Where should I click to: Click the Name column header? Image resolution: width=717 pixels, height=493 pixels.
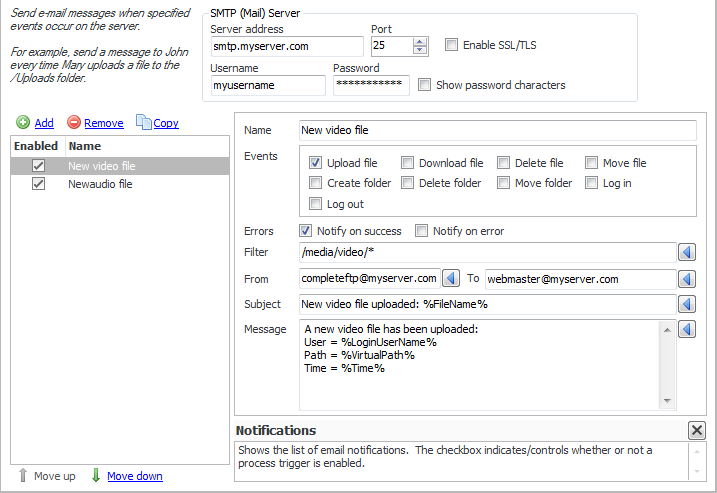pyautogui.click(x=85, y=146)
